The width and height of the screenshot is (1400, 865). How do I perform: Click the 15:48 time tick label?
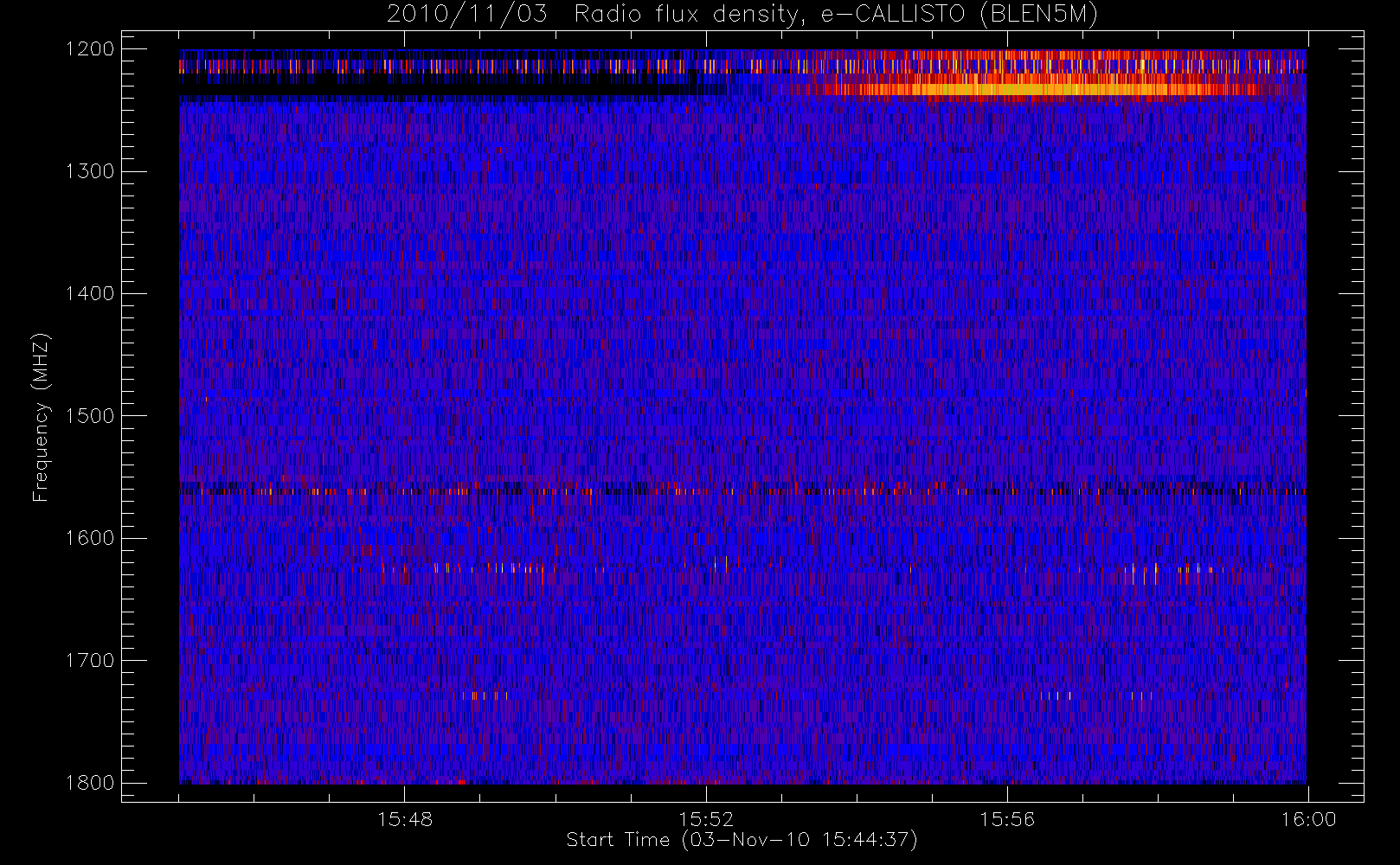(x=405, y=819)
